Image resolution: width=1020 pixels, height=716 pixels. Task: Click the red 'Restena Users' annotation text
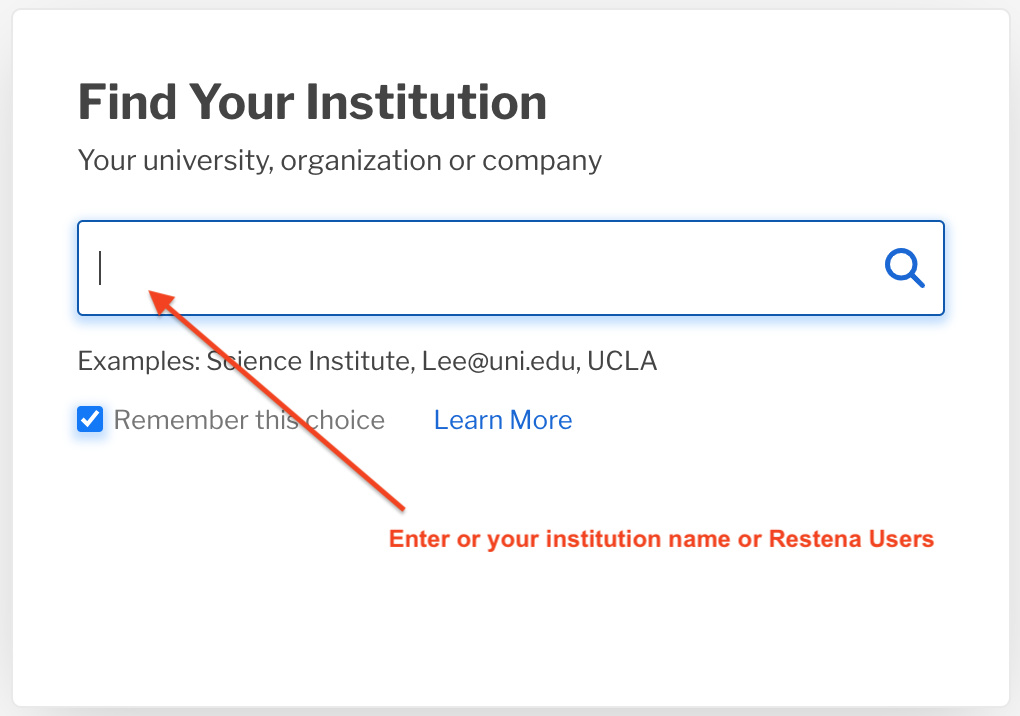tap(851, 539)
